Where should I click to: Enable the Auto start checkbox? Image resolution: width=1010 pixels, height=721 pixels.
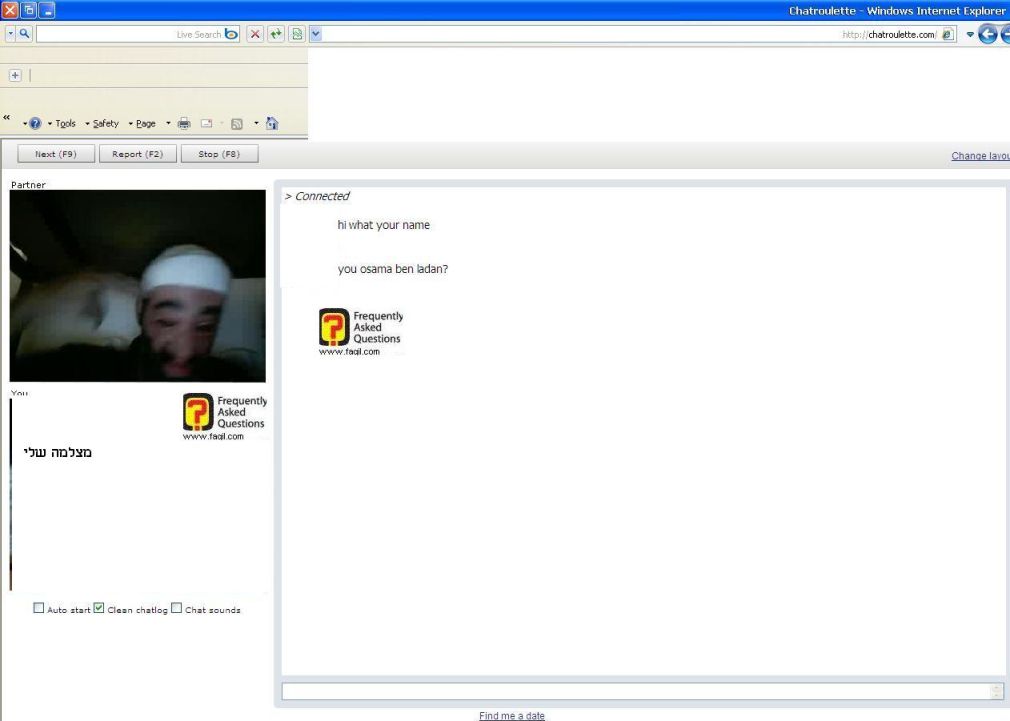click(39, 608)
